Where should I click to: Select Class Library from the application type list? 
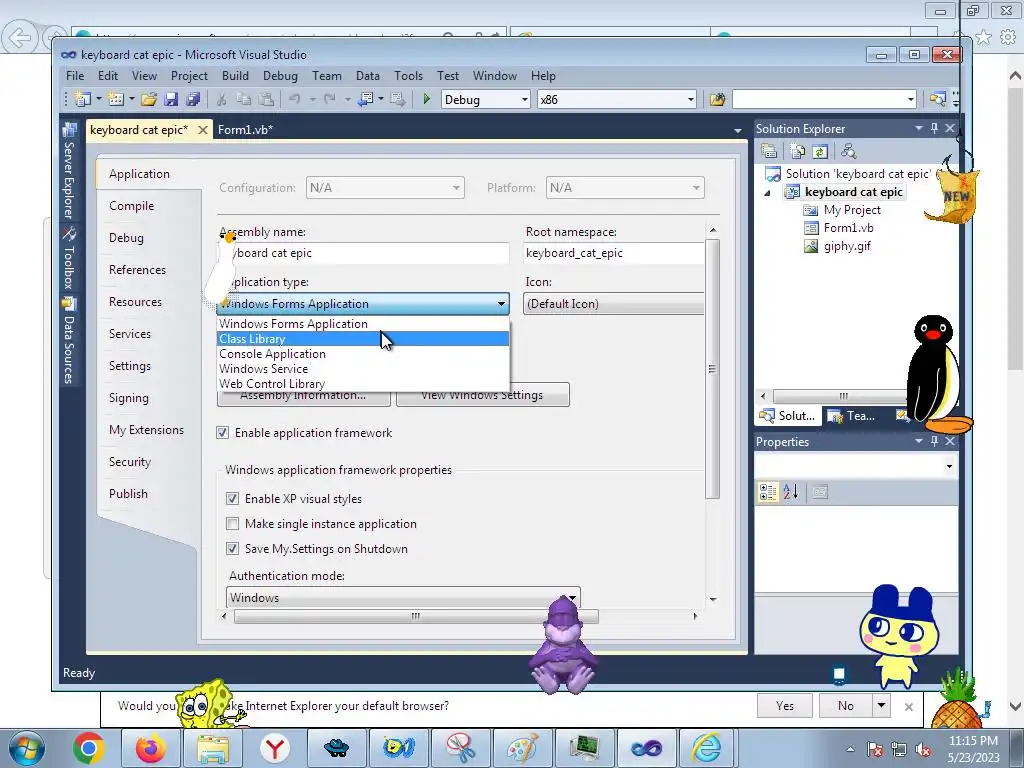(x=363, y=339)
